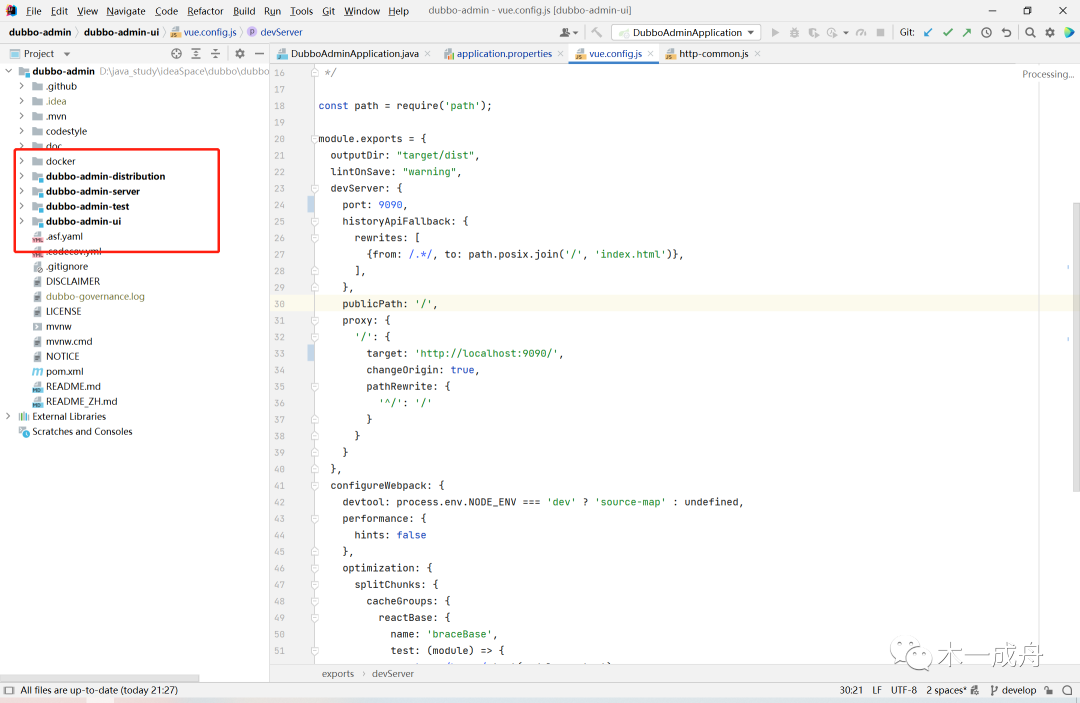Image resolution: width=1080 pixels, height=703 pixels.
Task: Select dubbo-governance.log file
Action: 95,296
